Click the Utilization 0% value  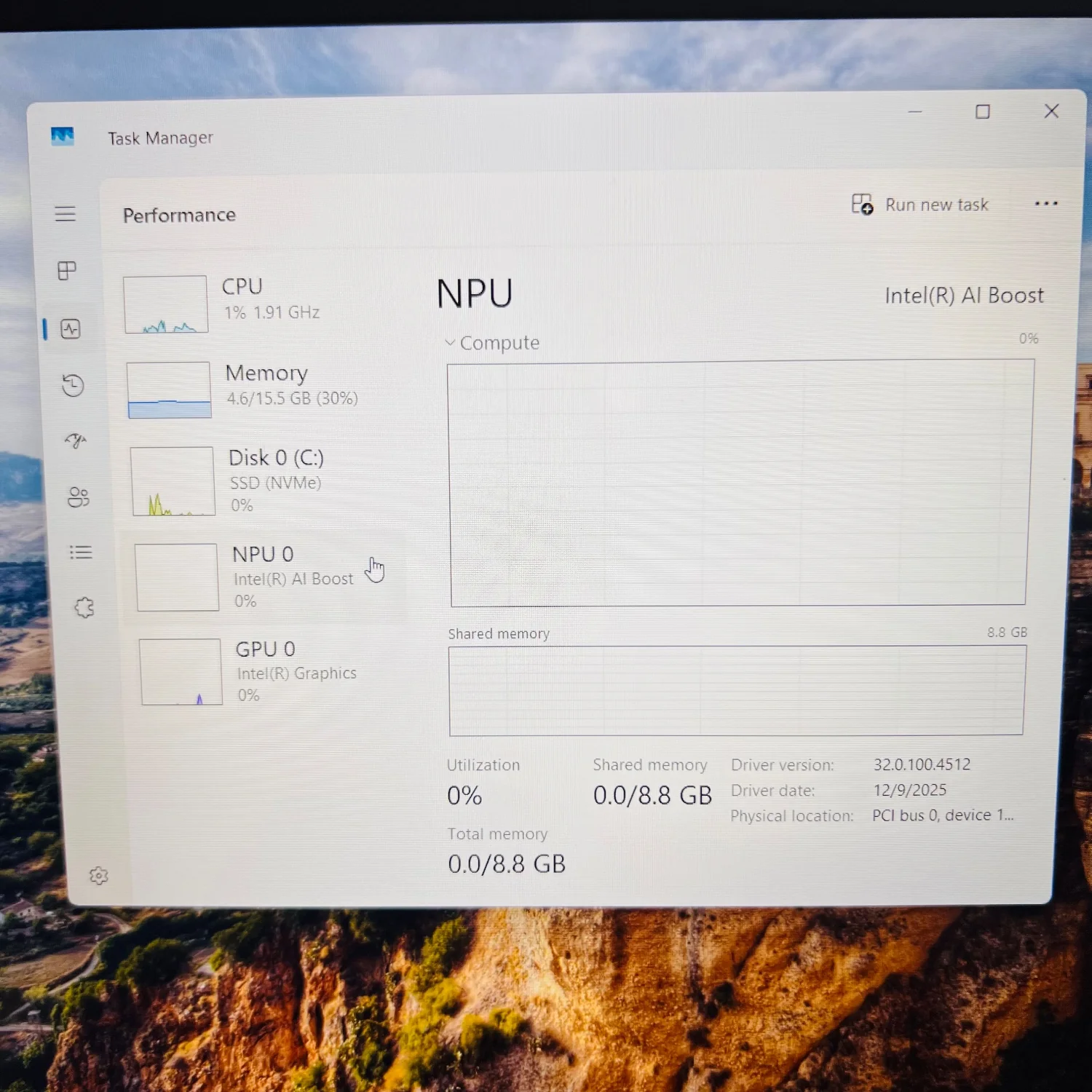[x=464, y=796]
